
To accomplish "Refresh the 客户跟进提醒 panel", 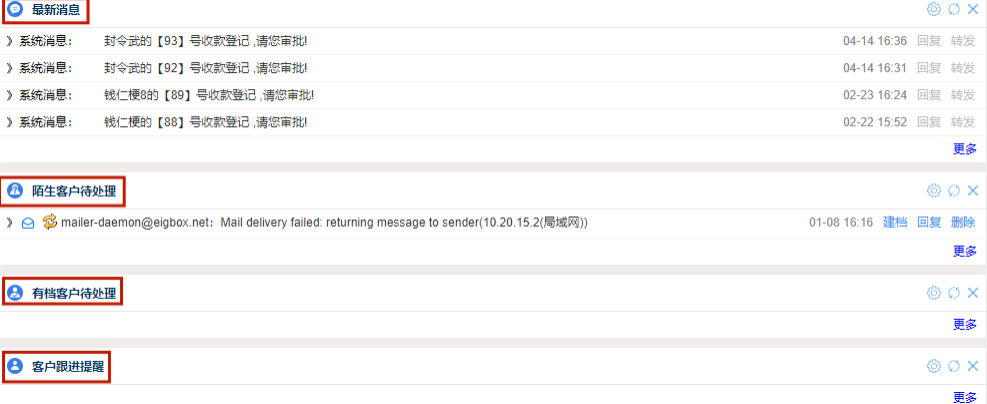I will pyautogui.click(x=954, y=366).
